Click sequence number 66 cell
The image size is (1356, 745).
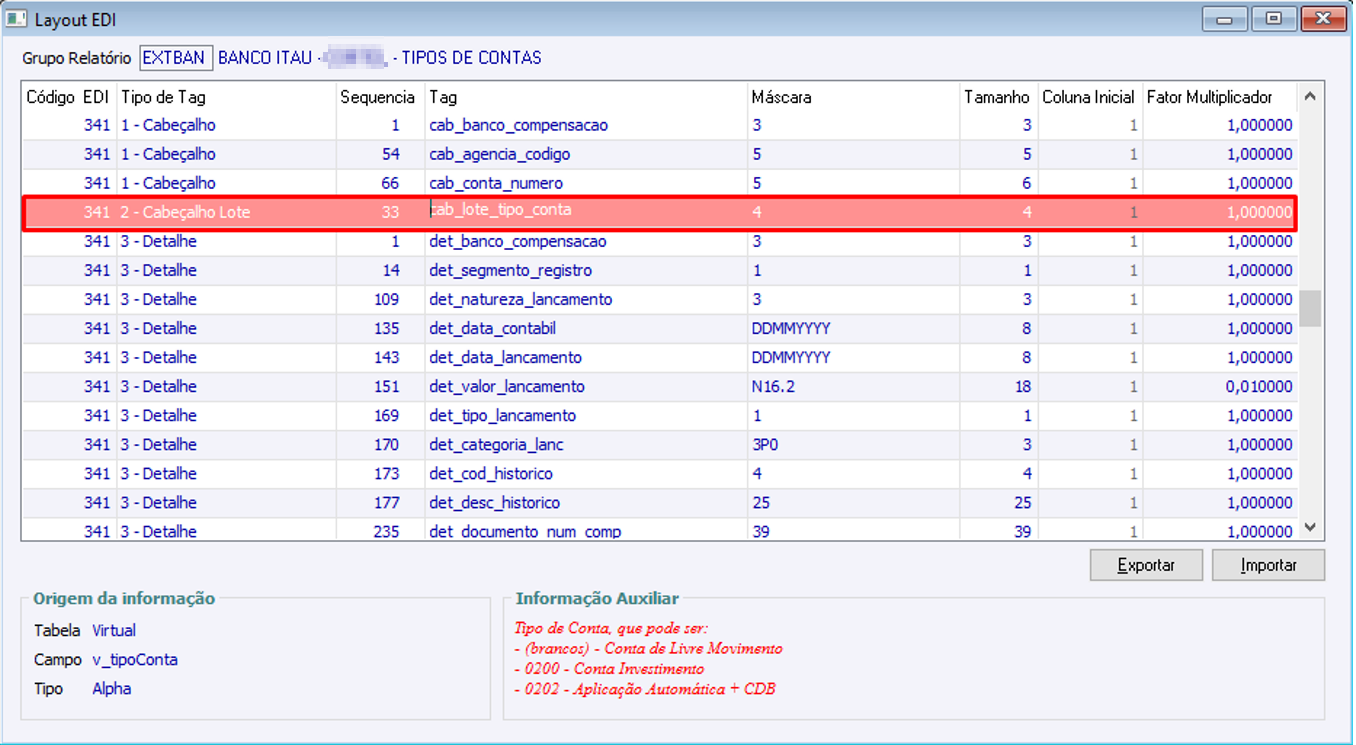point(379,183)
